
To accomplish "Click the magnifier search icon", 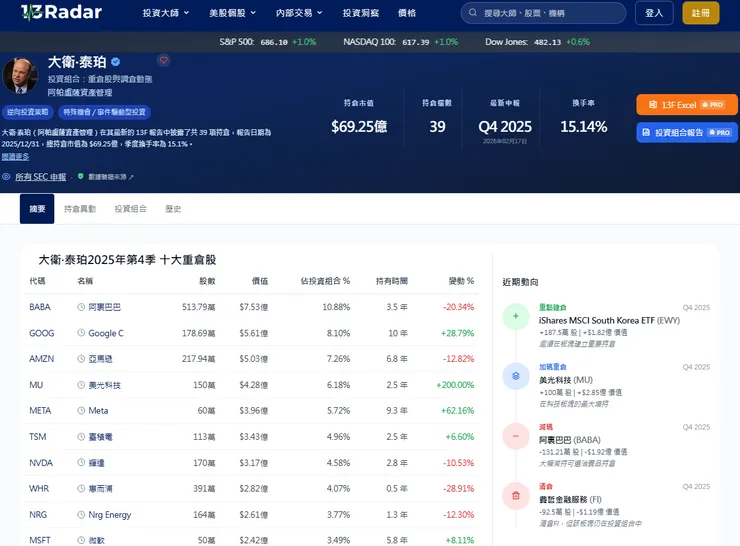I will (x=472, y=13).
